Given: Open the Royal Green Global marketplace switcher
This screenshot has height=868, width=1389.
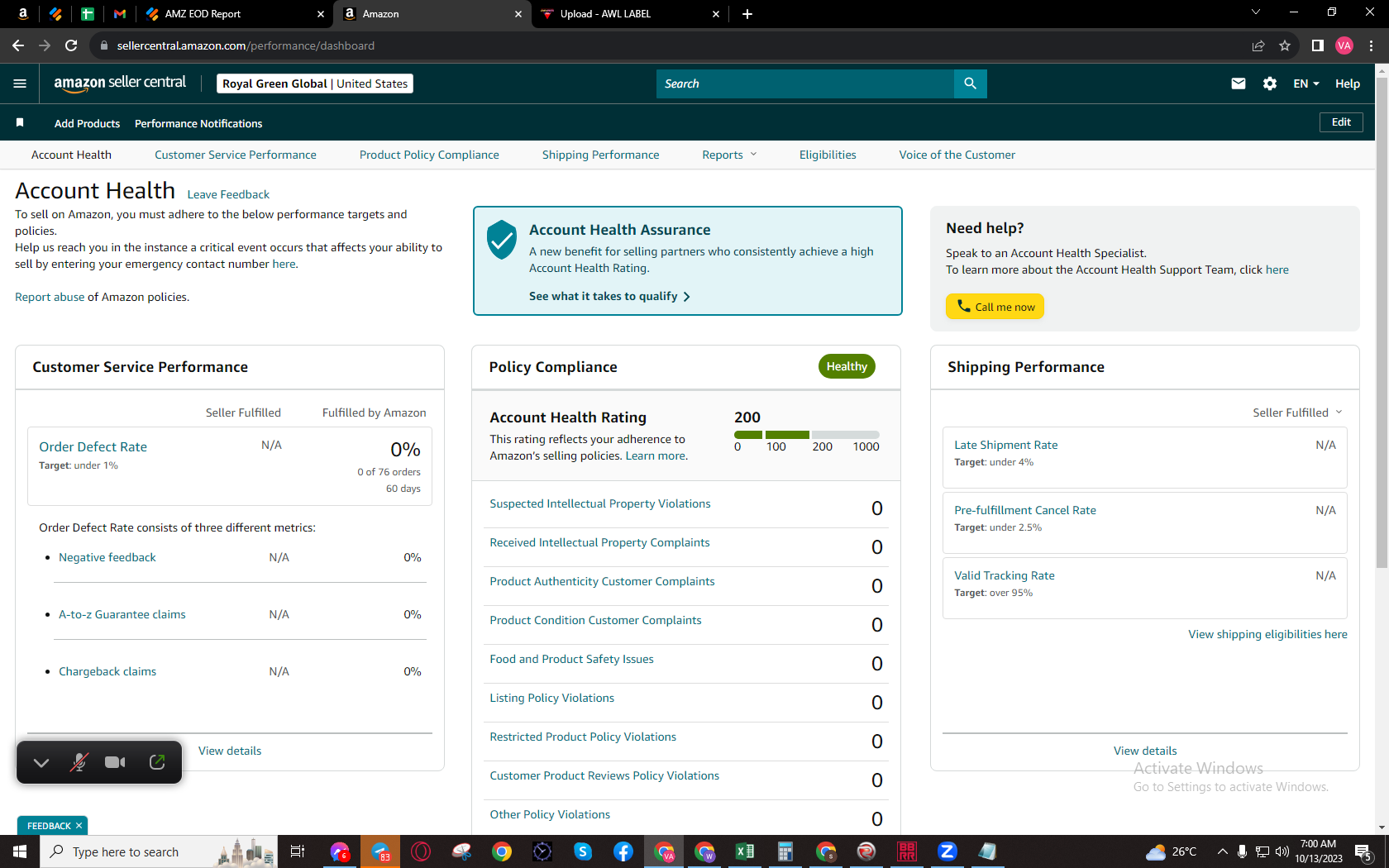Looking at the screenshot, I should coord(314,83).
